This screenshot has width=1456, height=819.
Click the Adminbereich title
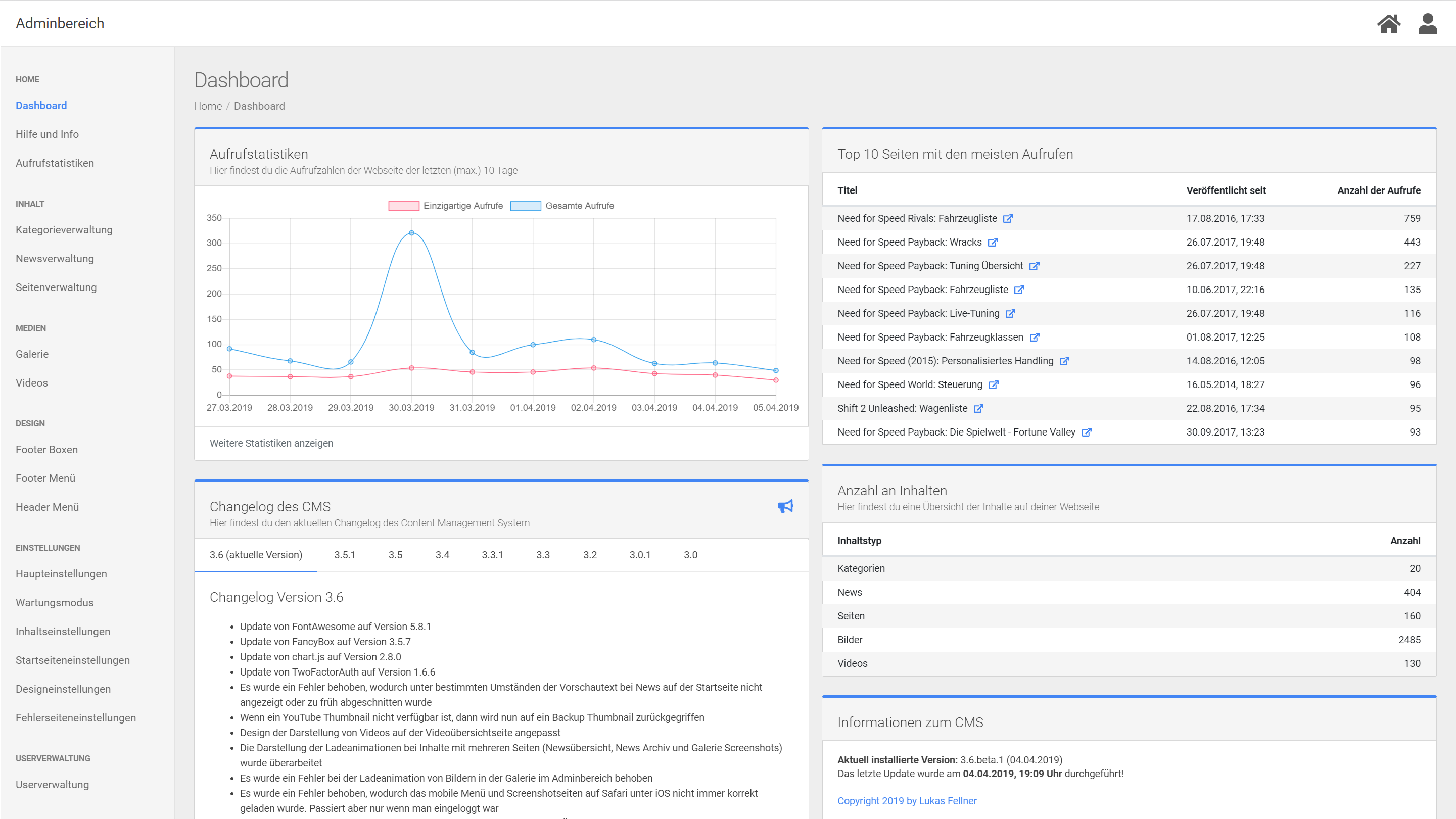point(60,23)
